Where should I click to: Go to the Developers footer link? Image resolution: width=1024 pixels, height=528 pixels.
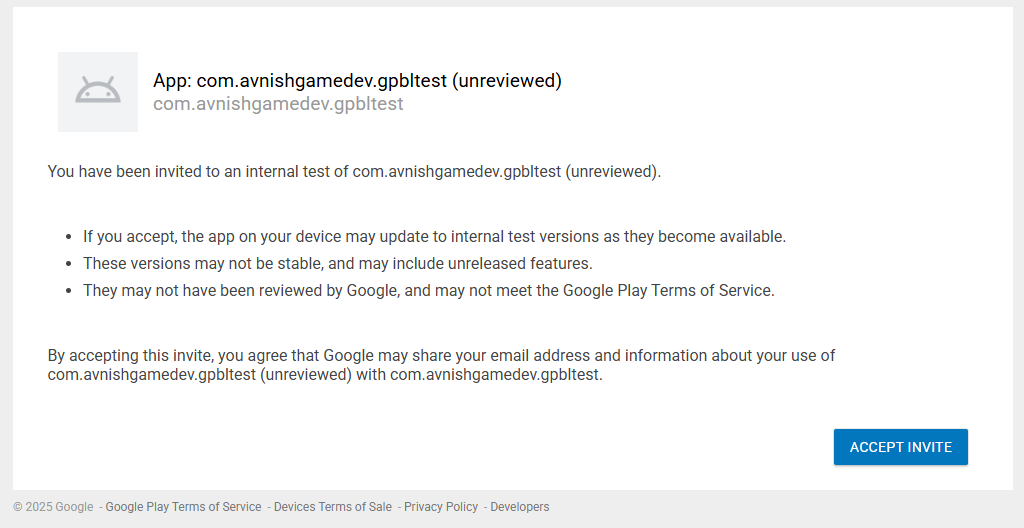(519, 507)
